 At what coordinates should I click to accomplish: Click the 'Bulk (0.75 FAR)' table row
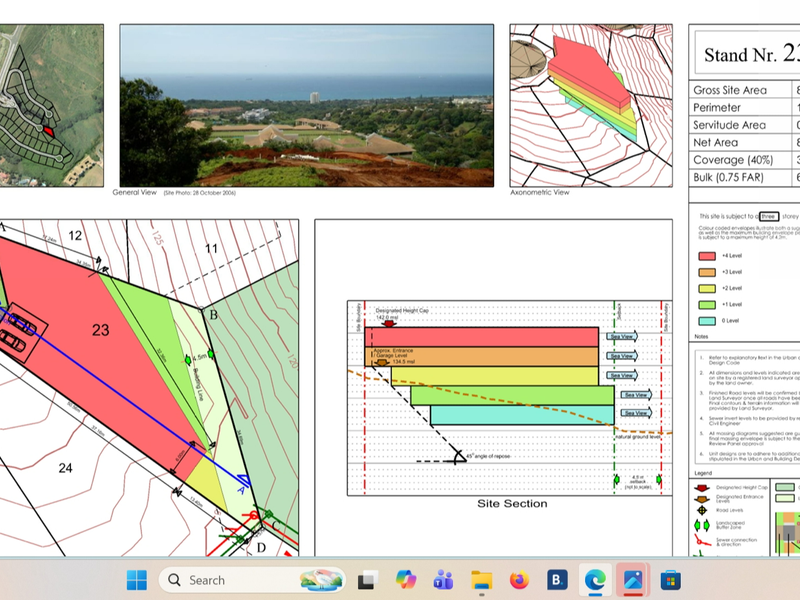[744, 177]
